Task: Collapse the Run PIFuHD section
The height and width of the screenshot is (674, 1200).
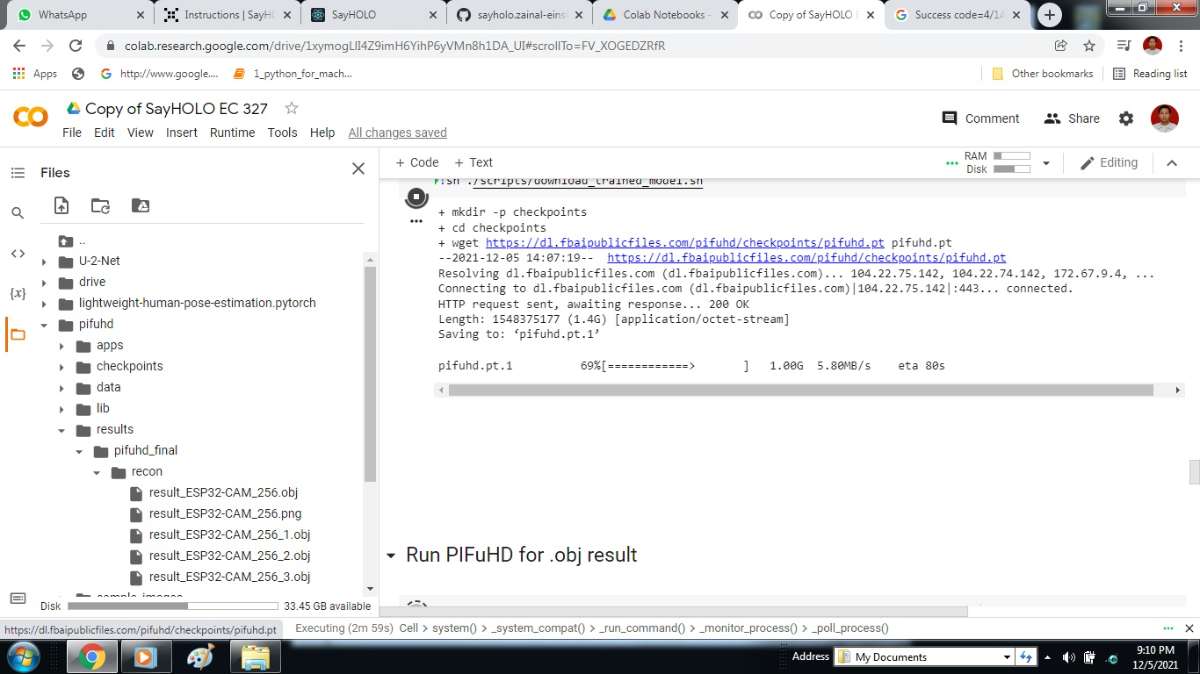Action: (391, 556)
